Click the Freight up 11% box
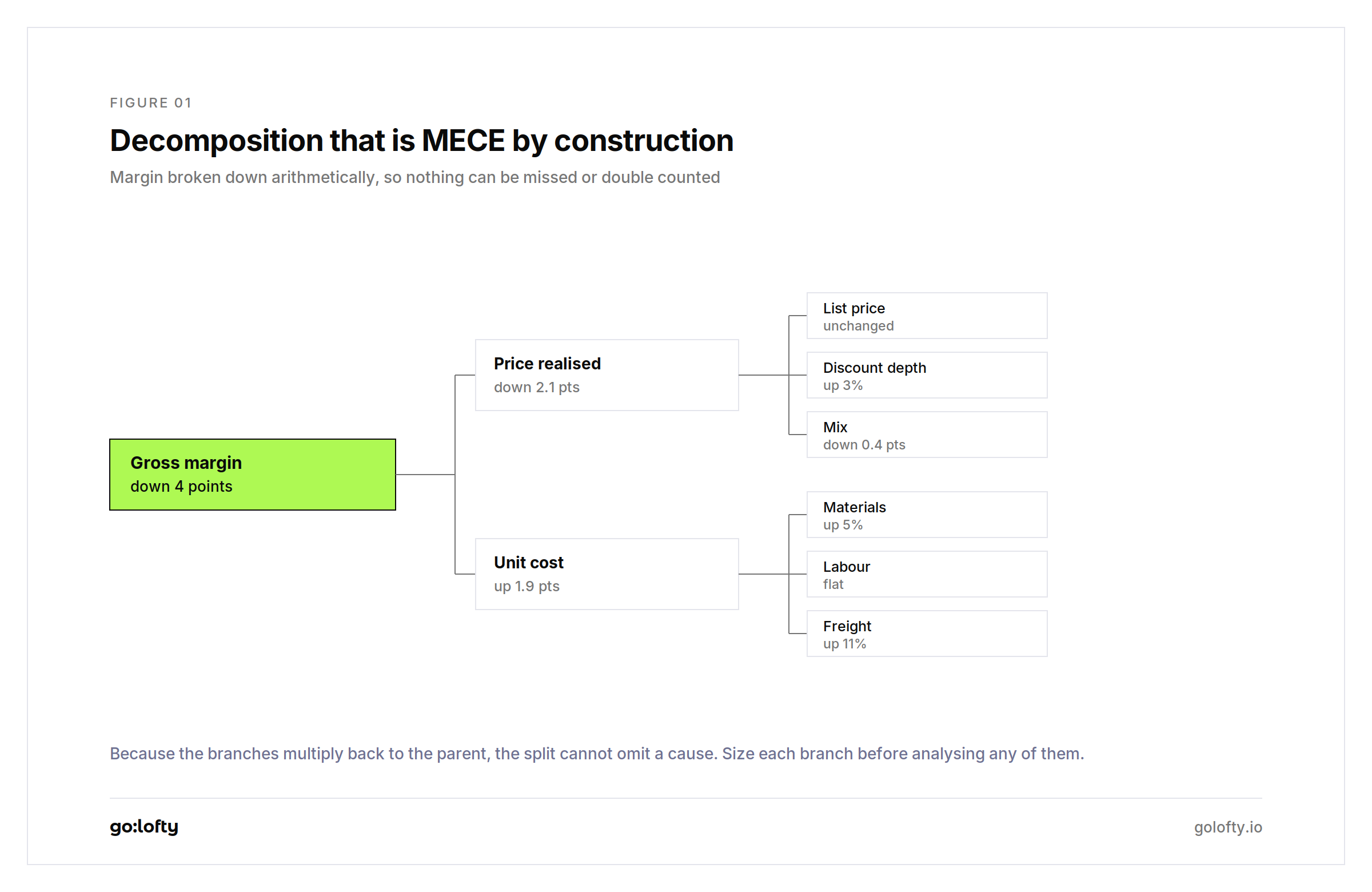Screen dimensions: 1372x892 (x=927, y=633)
